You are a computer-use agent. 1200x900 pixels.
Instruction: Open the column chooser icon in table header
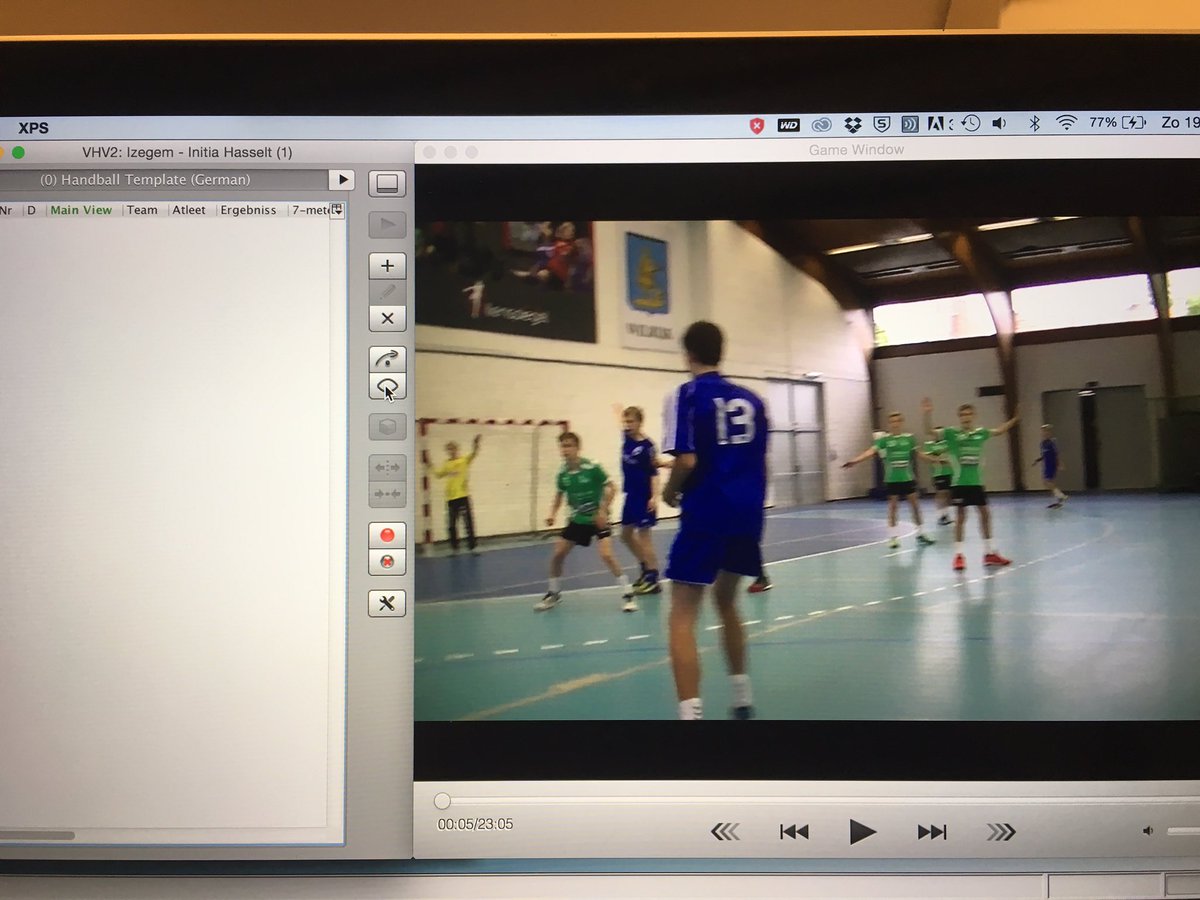[x=337, y=210]
